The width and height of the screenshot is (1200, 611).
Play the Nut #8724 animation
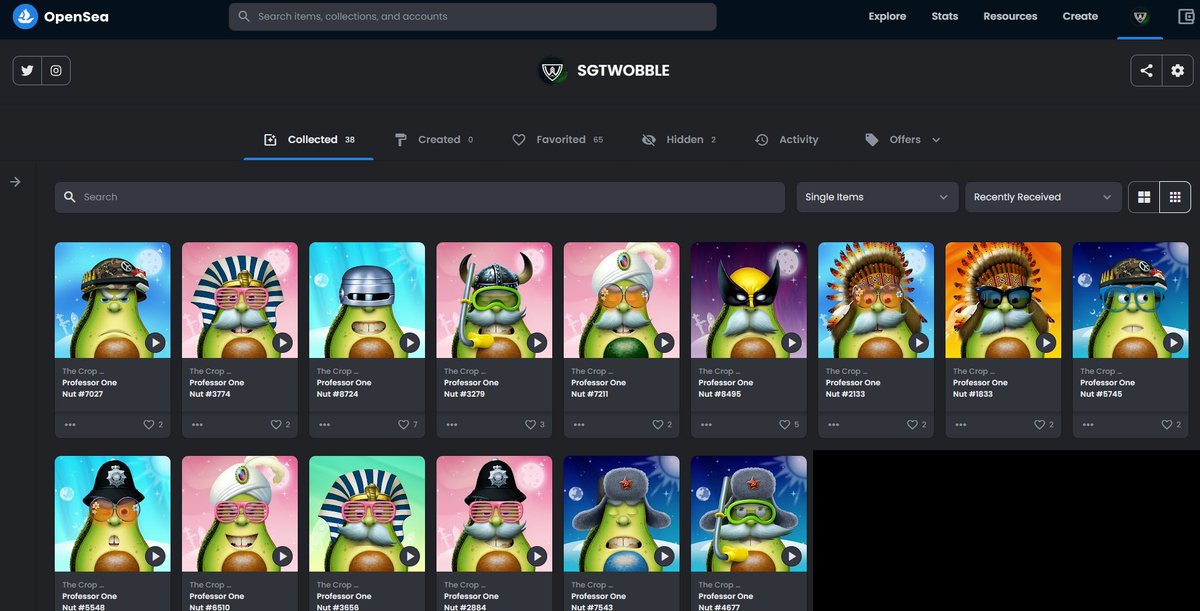(x=410, y=343)
